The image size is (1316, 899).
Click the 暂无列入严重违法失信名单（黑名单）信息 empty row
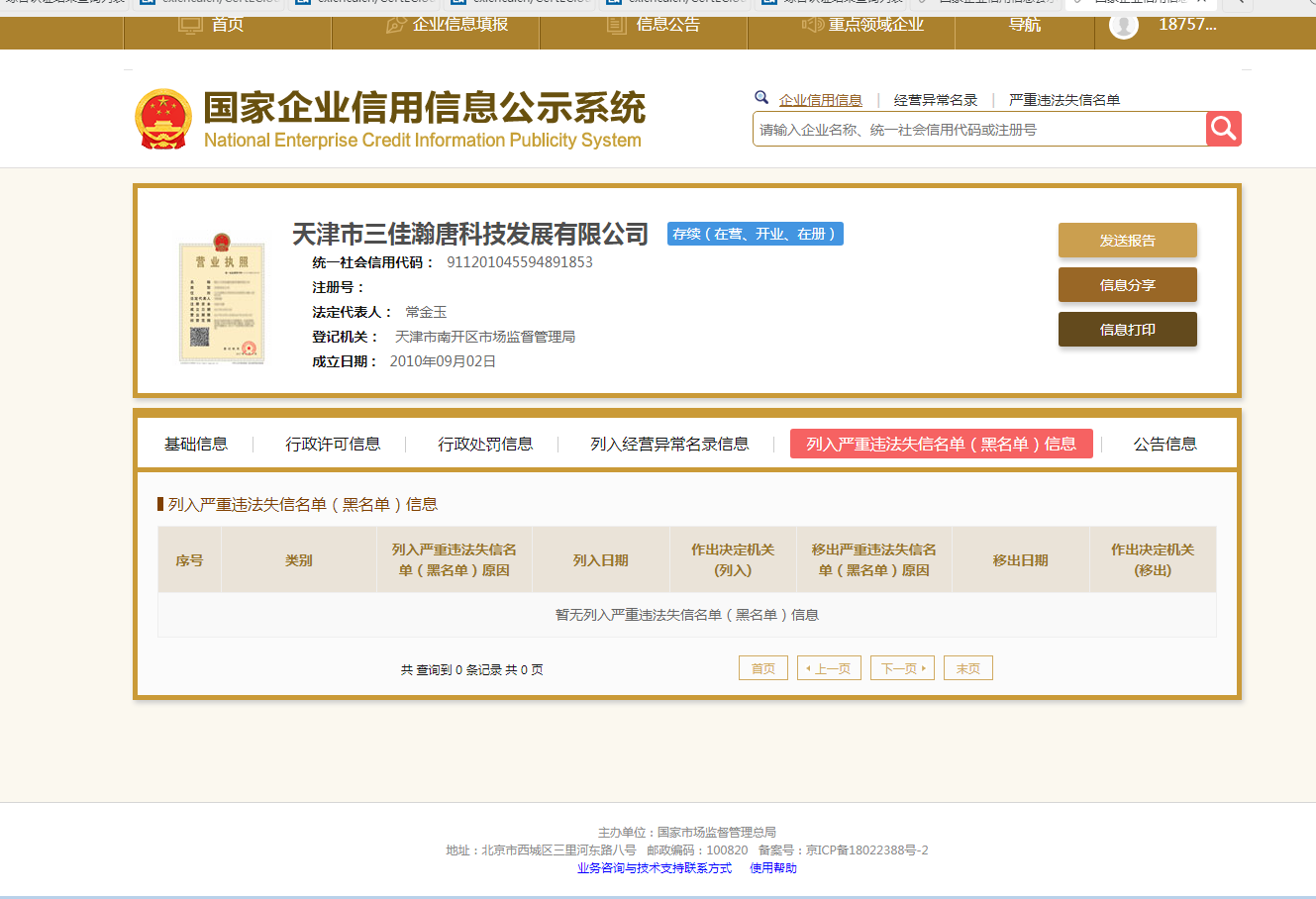click(x=687, y=615)
